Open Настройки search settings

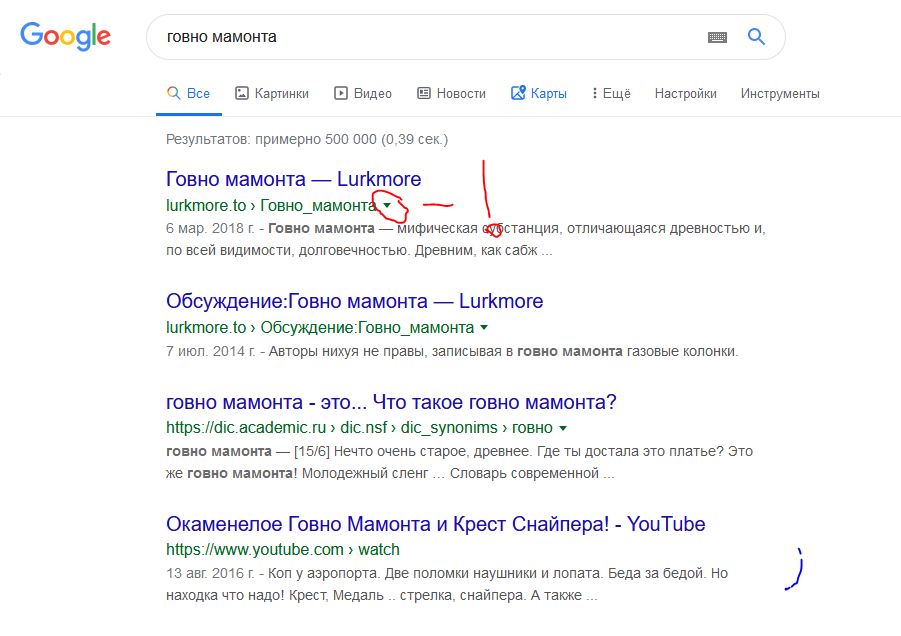(685, 93)
